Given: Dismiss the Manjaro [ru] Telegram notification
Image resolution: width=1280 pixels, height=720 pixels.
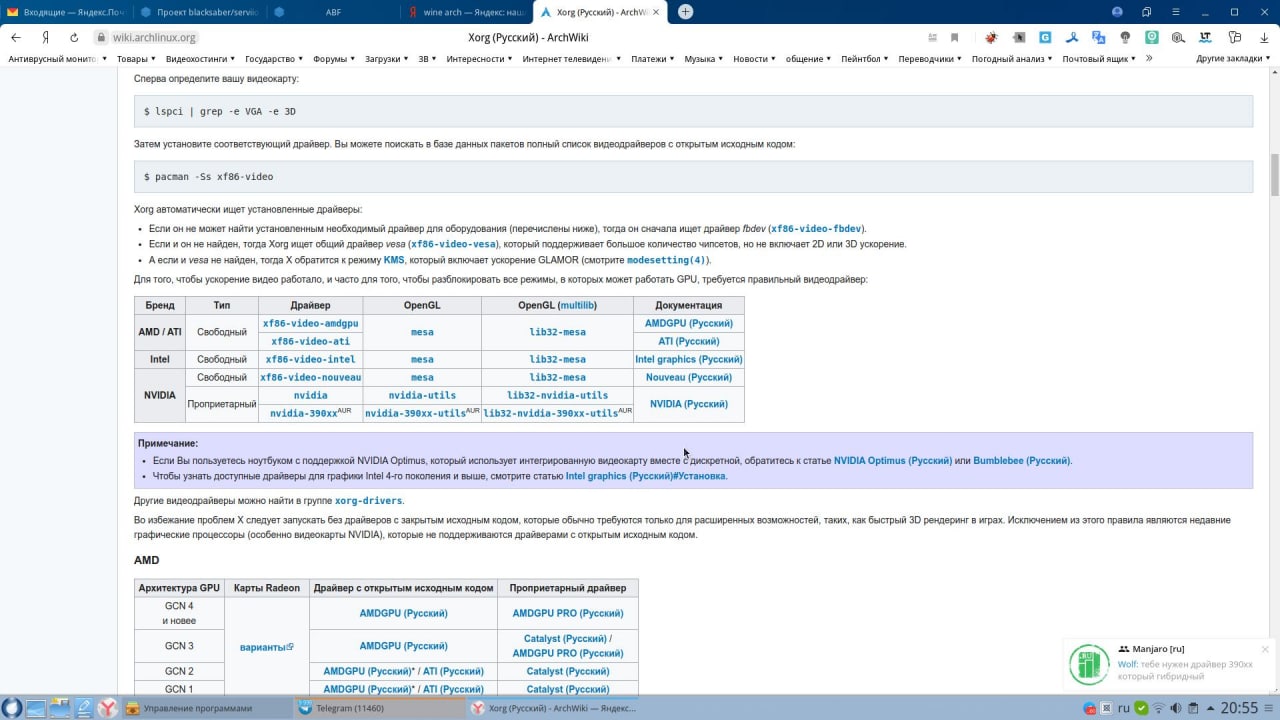Looking at the screenshot, I should [x=1265, y=649].
